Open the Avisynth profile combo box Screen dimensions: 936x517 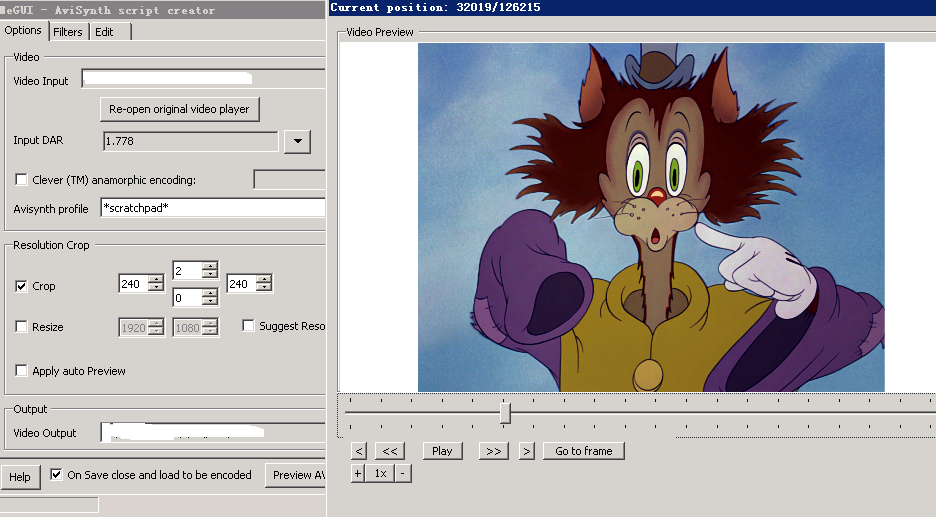pyautogui.click(x=213, y=208)
